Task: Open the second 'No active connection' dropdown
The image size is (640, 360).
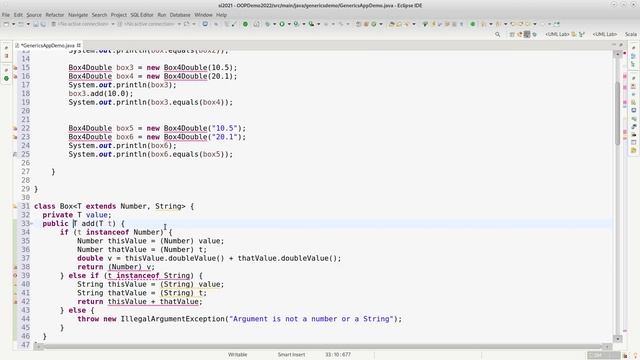Action: click(x=179, y=24)
